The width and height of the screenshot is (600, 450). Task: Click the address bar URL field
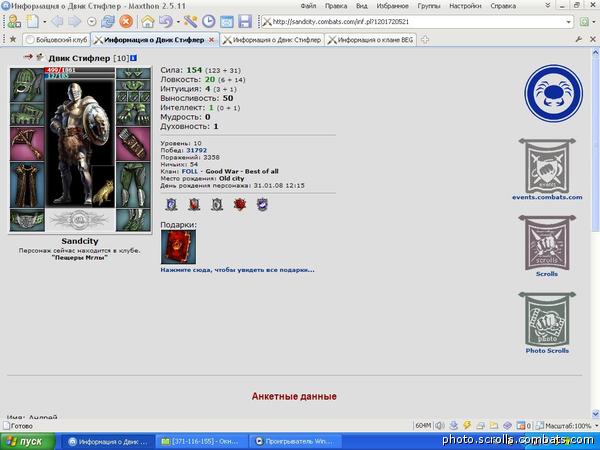(x=417, y=22)
